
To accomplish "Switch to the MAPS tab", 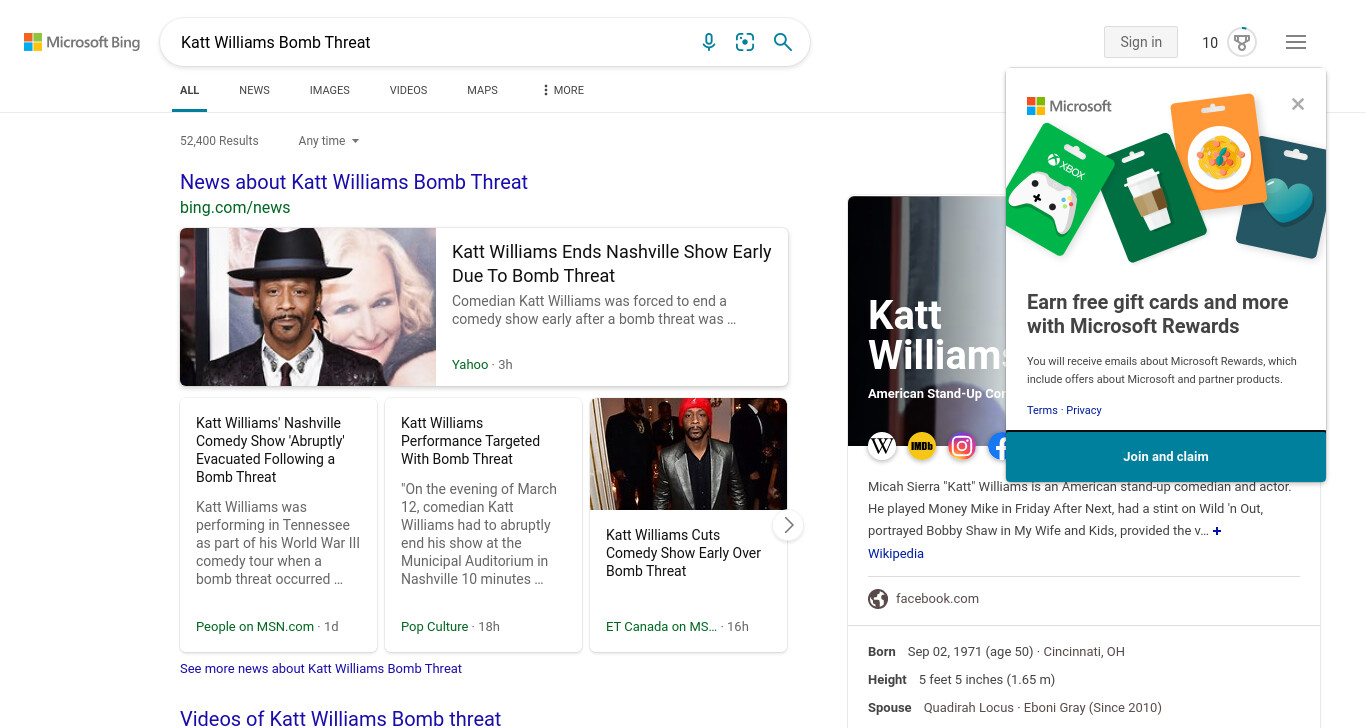I will tap(482, 90).
